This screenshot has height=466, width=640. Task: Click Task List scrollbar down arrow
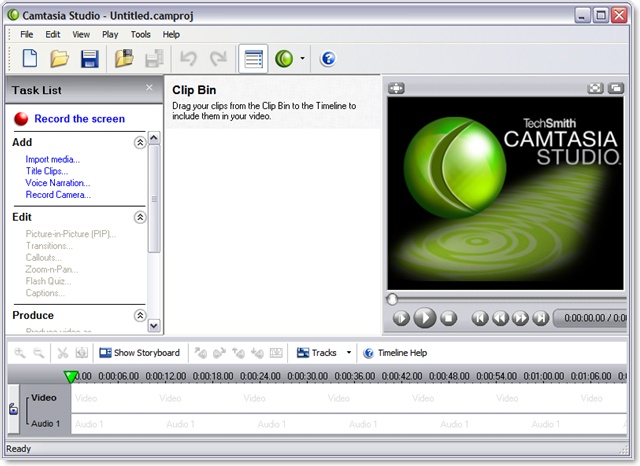pyautogui.click(x=154, y=326)
